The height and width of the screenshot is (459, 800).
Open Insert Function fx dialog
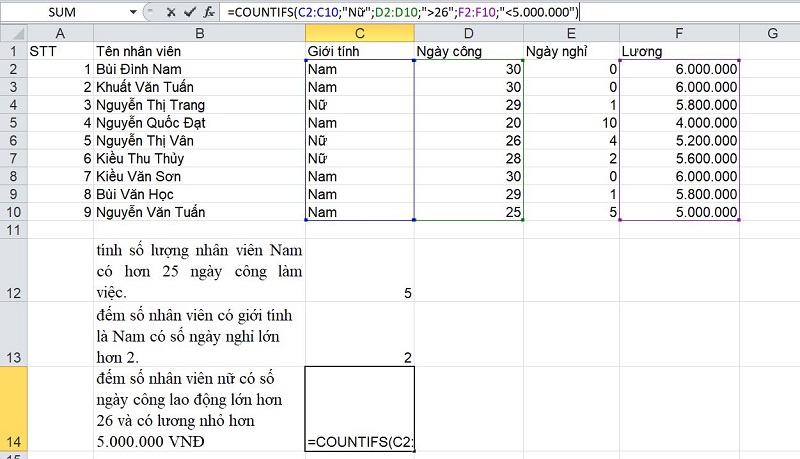pyautogui.click(x=209, y=12)
